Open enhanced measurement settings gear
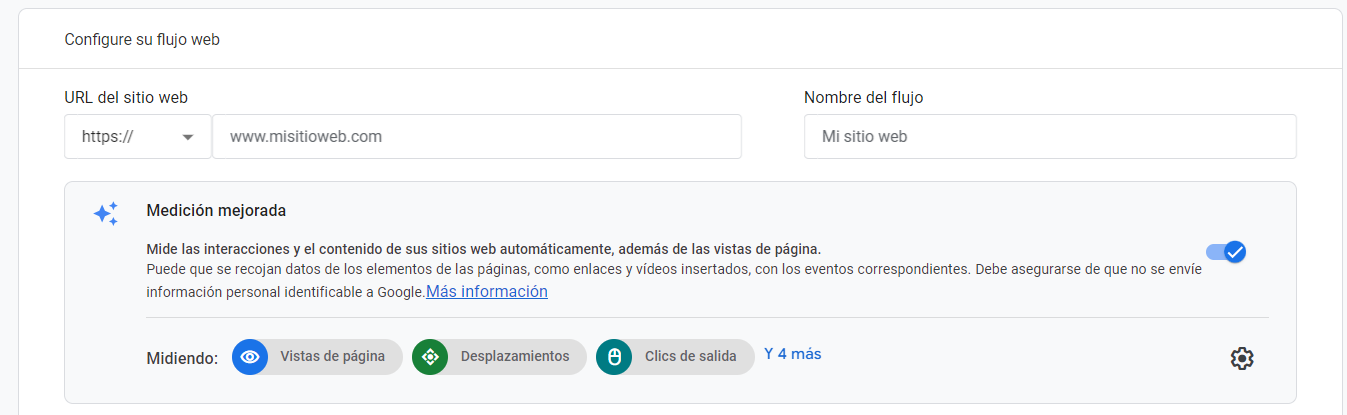Image resolution: width=1347 pixels, height=415 pixels. coord(1242,358)
